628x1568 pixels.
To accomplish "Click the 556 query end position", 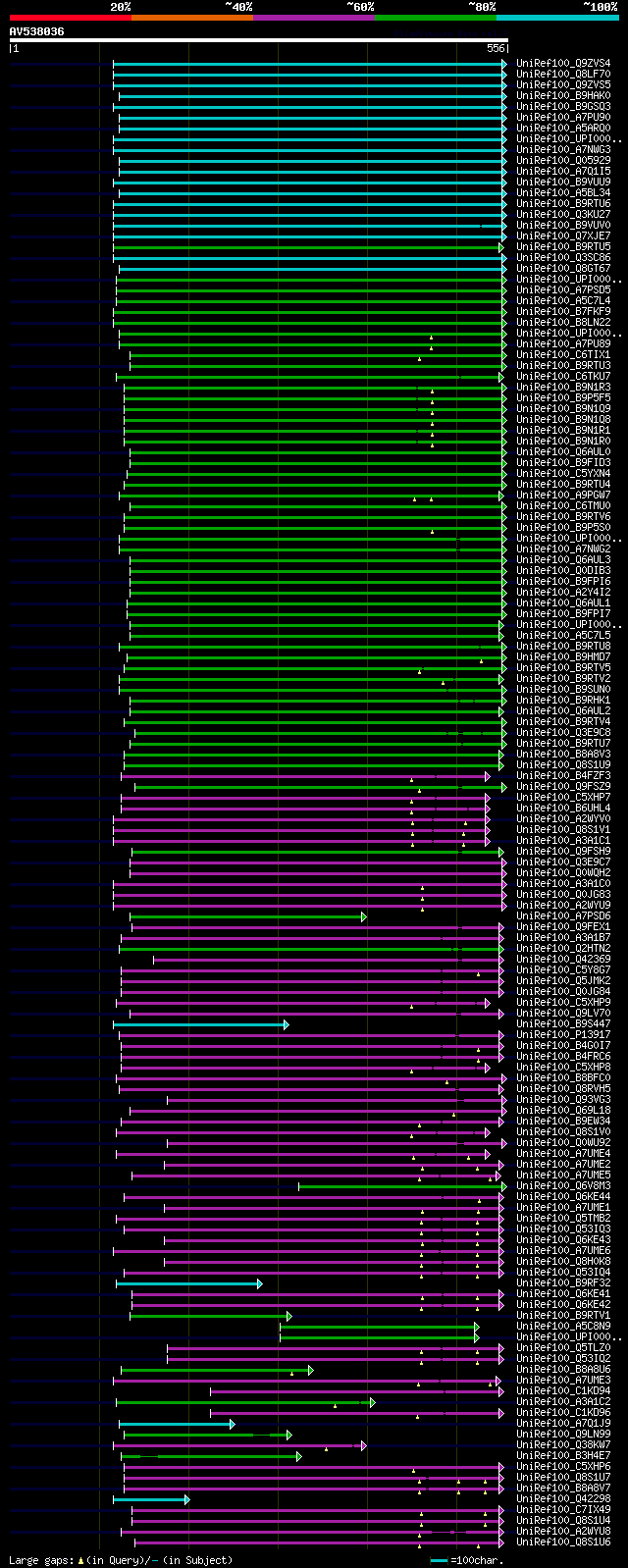I will [x=496, y=48].
